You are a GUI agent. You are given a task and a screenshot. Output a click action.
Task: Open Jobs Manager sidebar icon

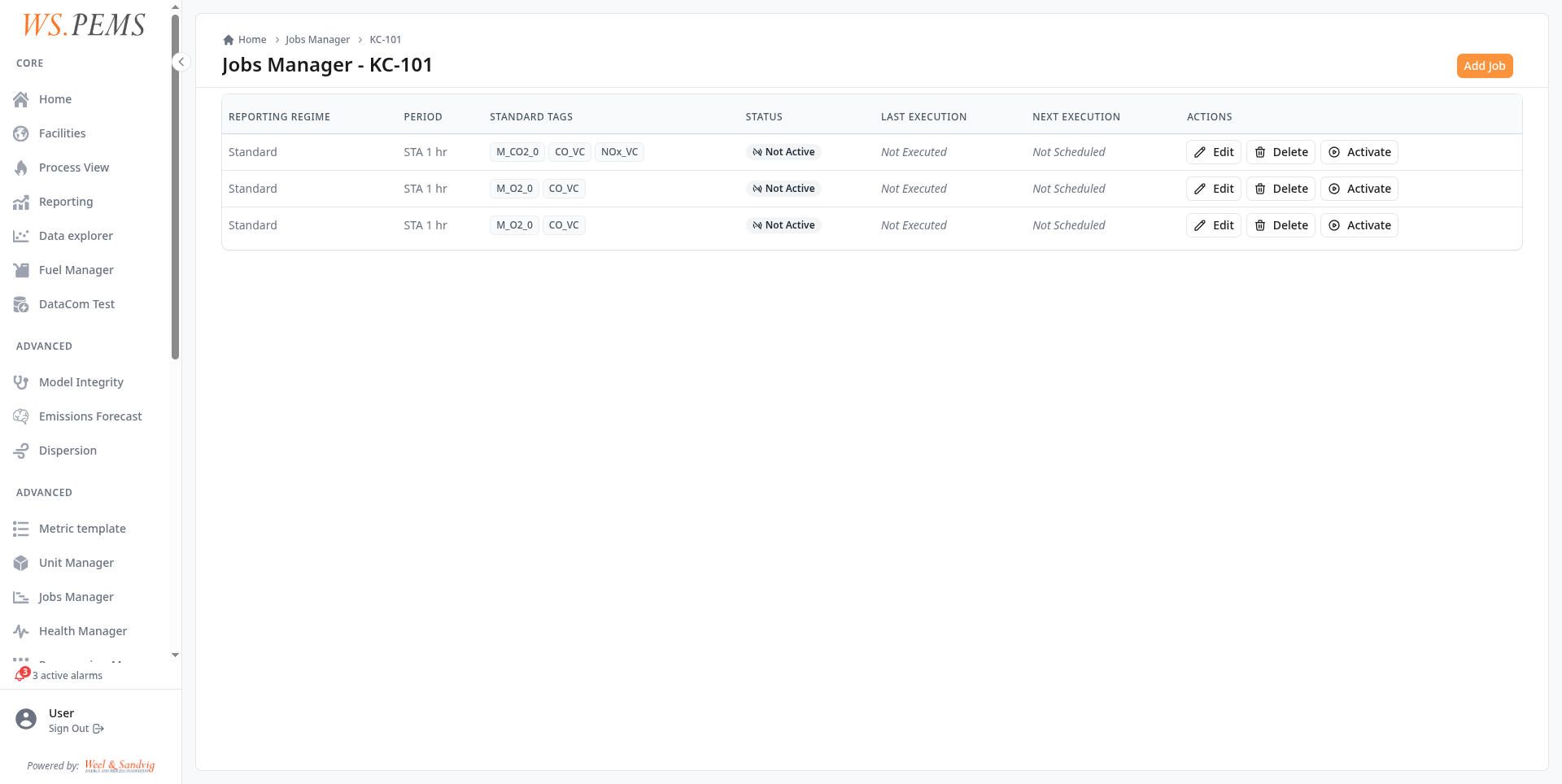pos(21,597)
